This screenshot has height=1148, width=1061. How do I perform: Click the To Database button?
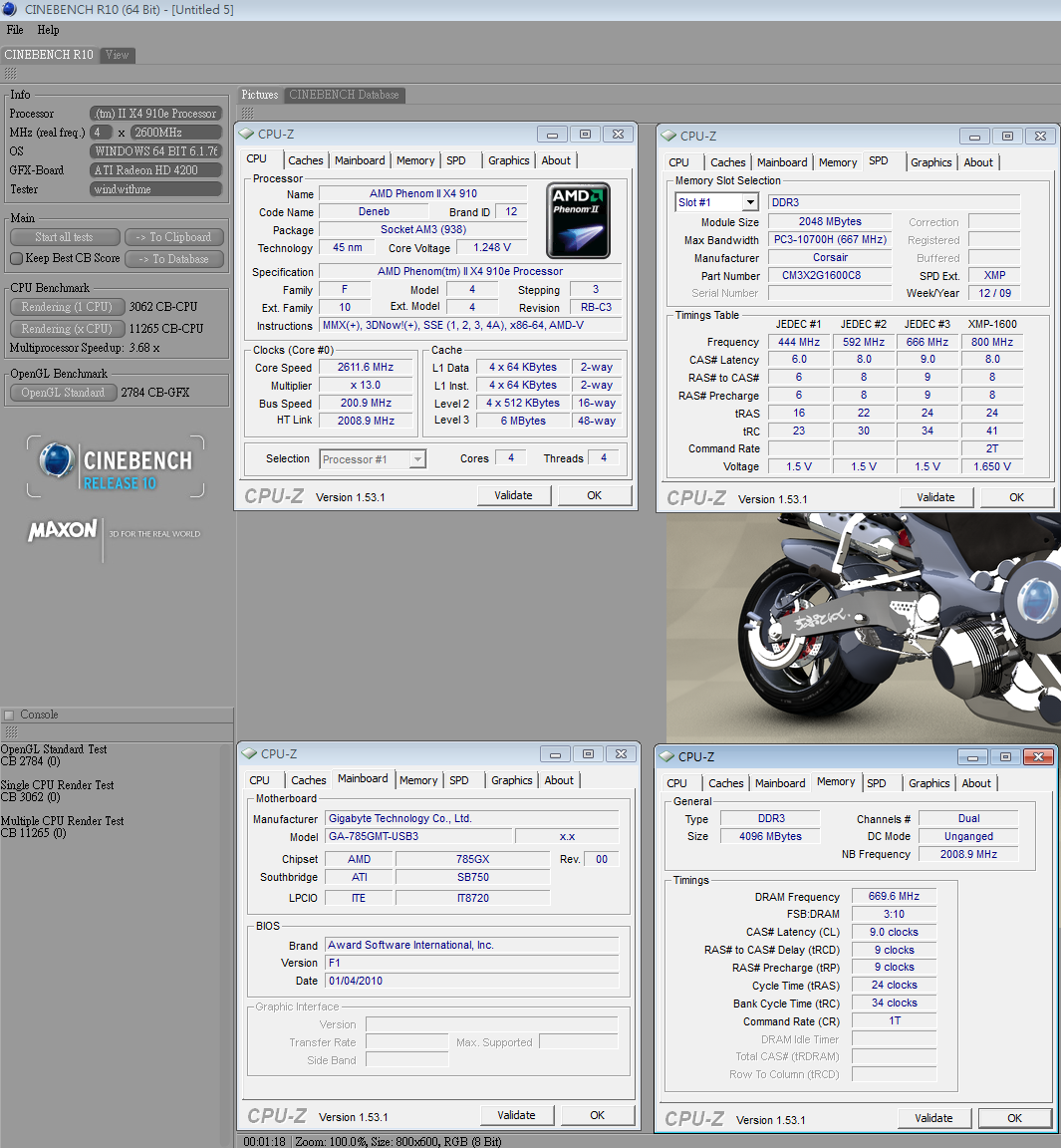174,259
